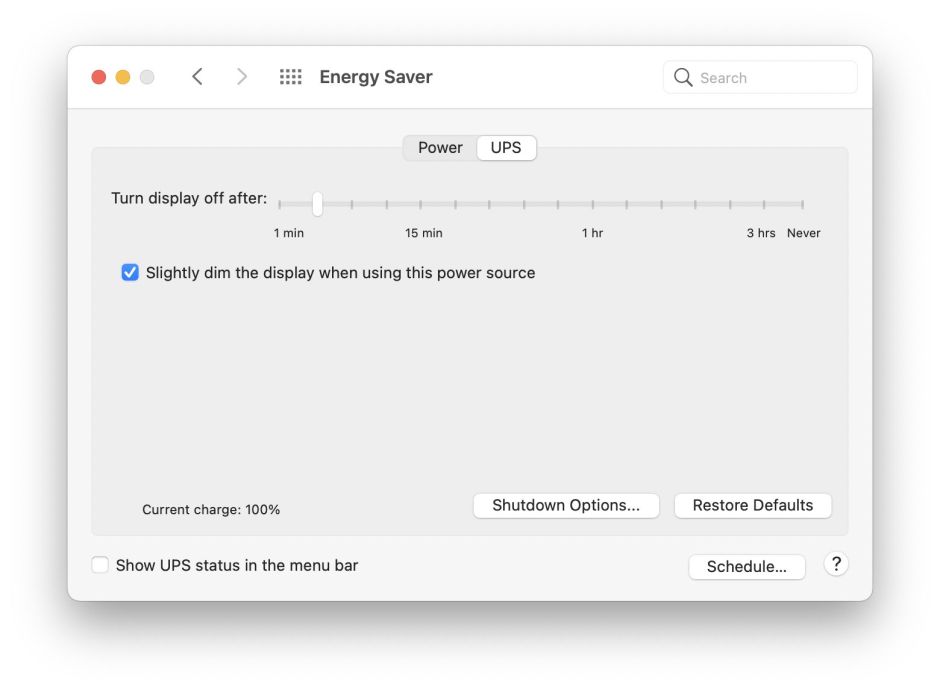Viewport: 940px width, 690px height.
Task: Click the forward navigation arrow
Action: click(x=241, y=77)
